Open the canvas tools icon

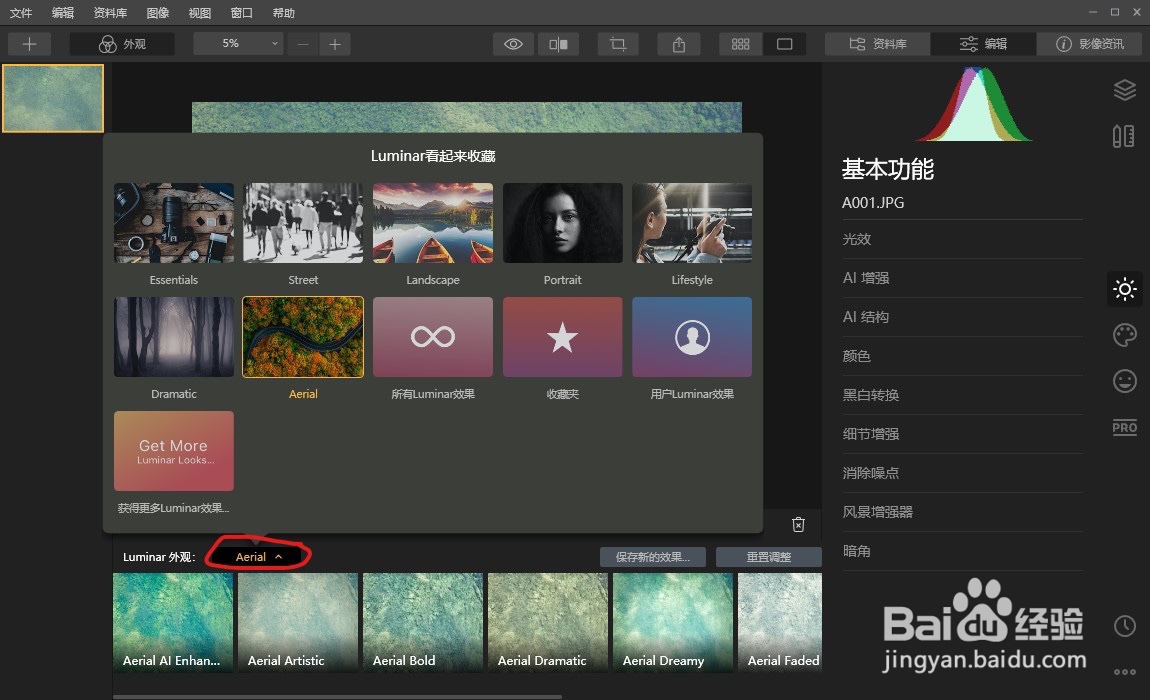[1124, 136]
